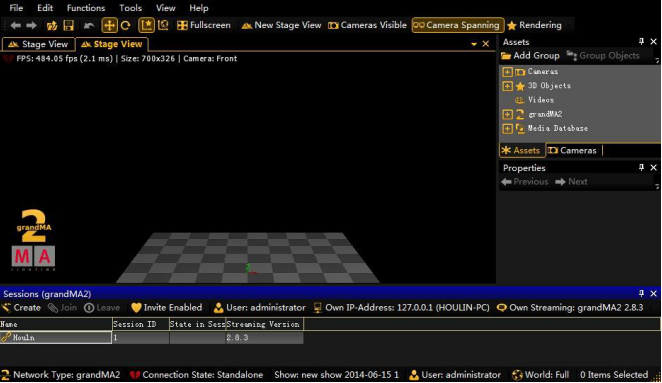Click the save disk icon

68,25
